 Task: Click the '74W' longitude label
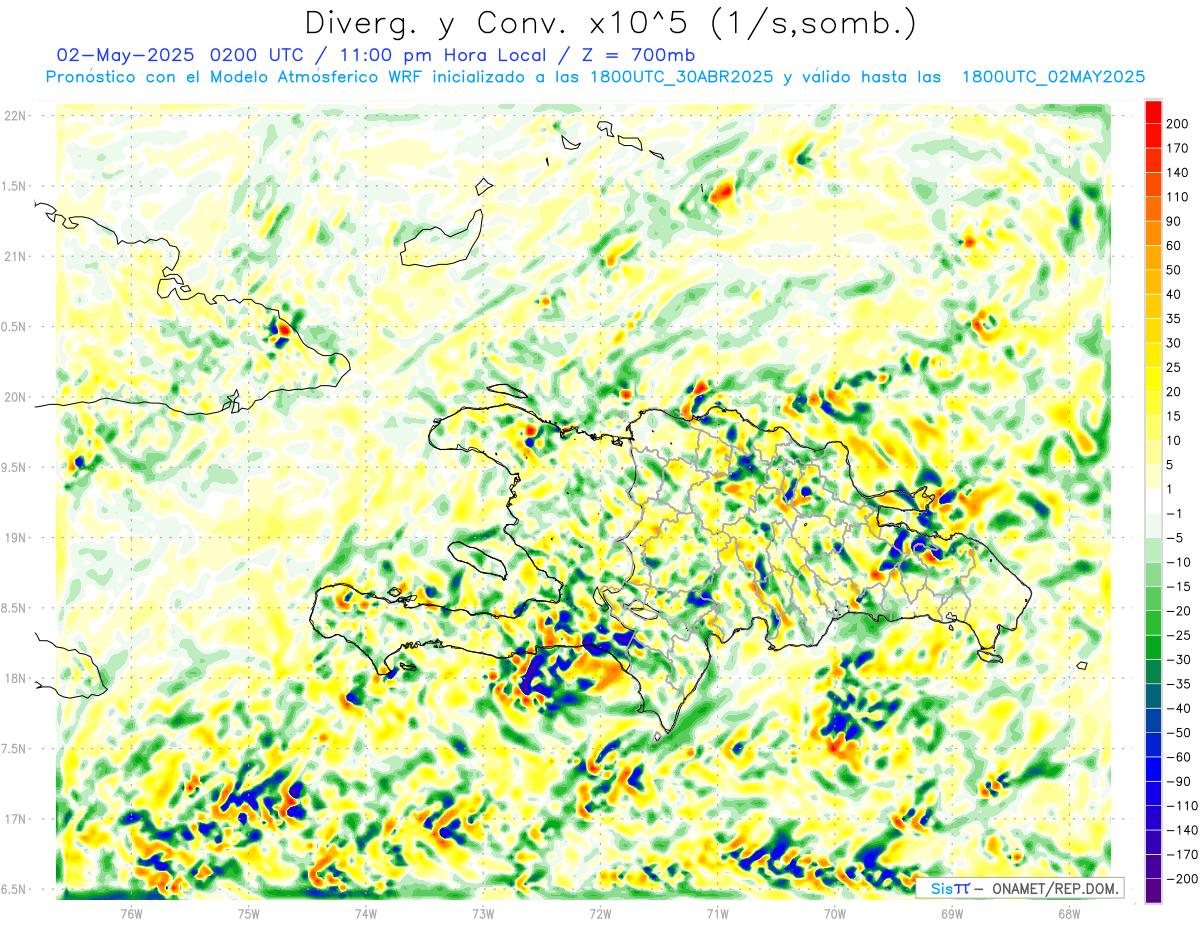366,914
